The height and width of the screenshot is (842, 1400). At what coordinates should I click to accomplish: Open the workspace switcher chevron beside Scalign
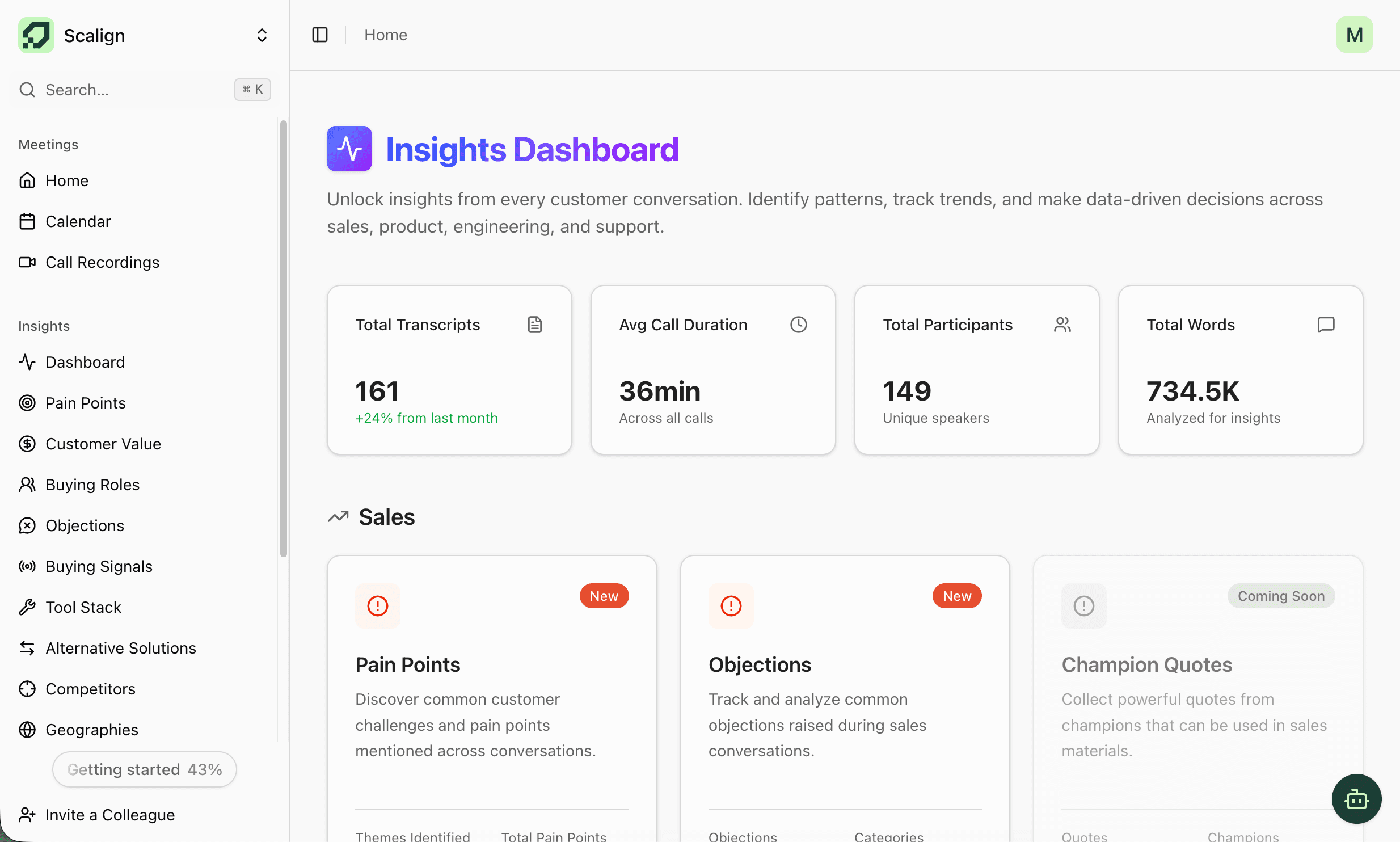pyautogui.click(x=262, y=35)
